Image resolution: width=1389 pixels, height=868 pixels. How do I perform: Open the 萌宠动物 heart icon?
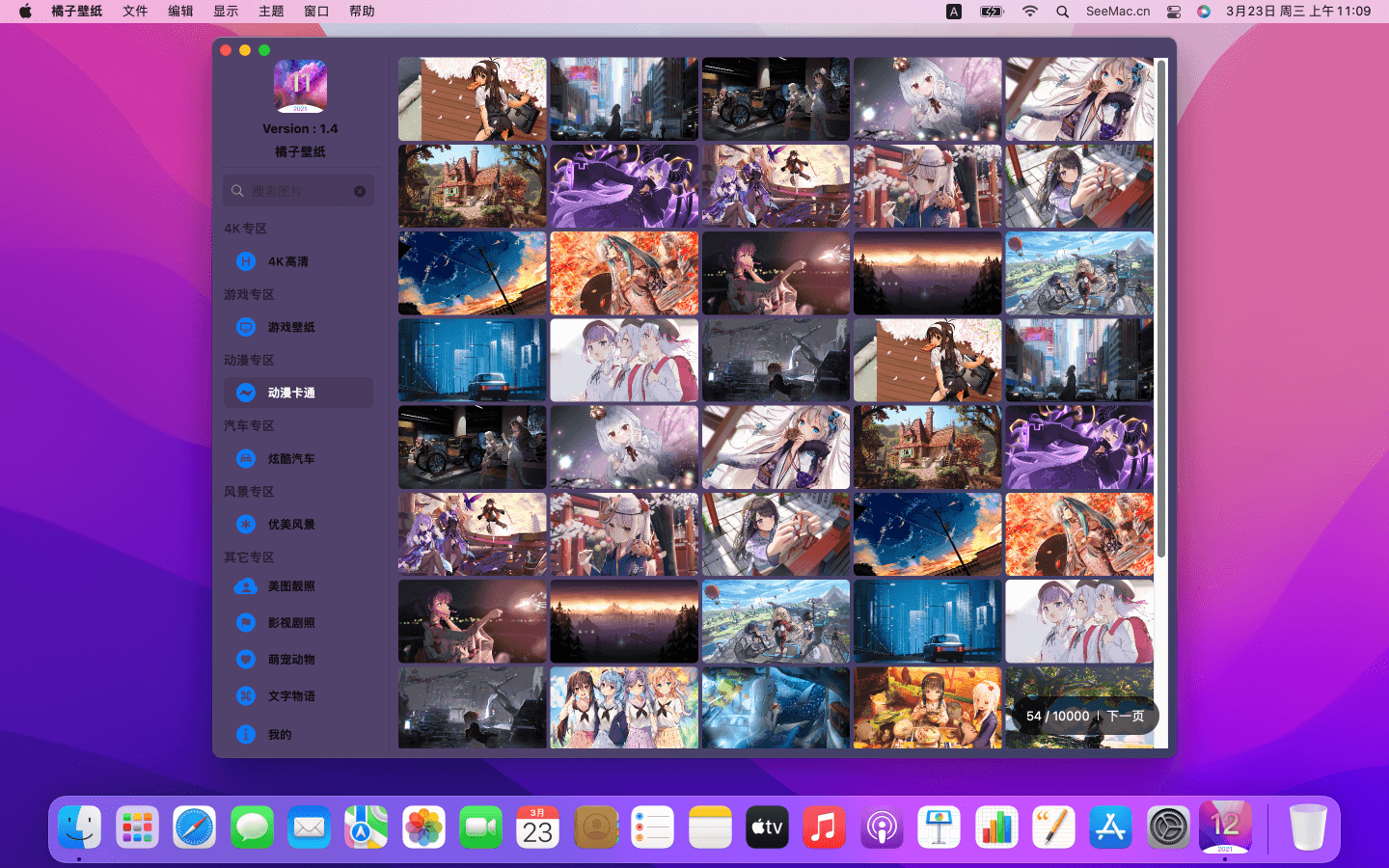click(246, 659)
